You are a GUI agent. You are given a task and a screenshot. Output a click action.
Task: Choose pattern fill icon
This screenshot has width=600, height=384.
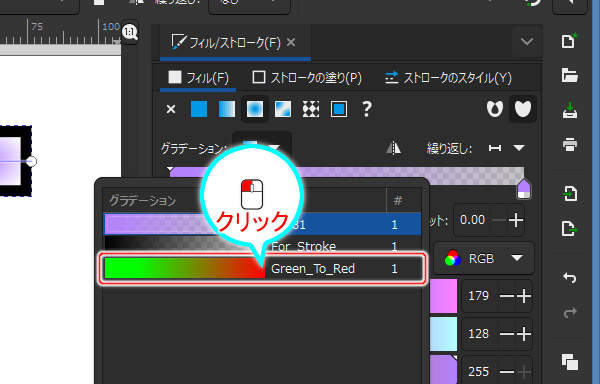tap(311, 109)
